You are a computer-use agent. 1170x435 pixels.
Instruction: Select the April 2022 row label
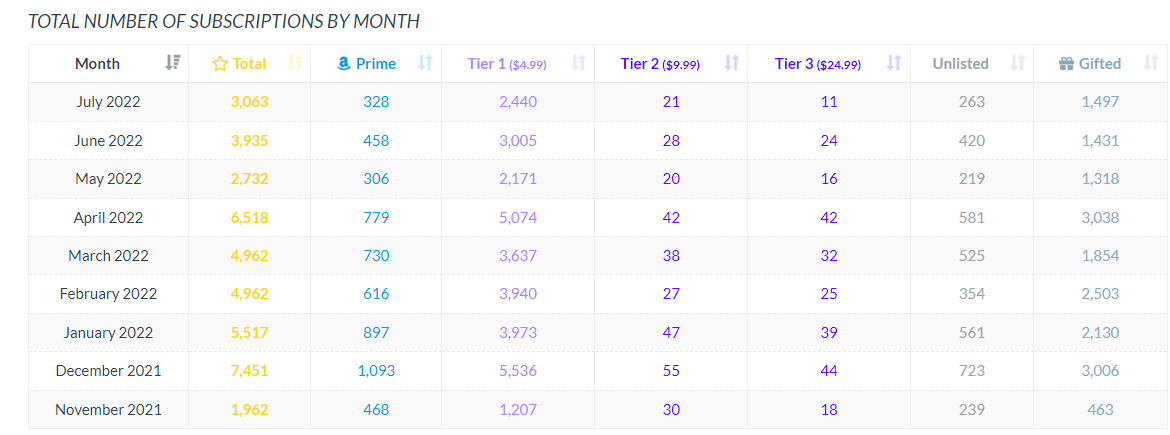(108, 218)
